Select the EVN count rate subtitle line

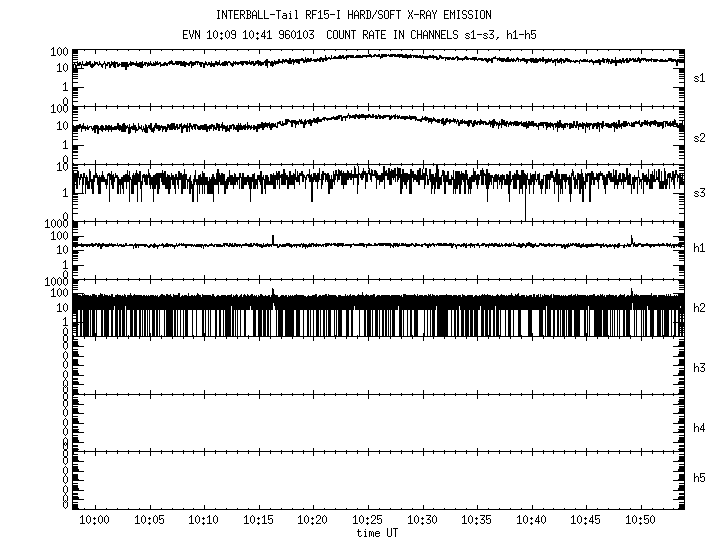(x=360, y=34)
